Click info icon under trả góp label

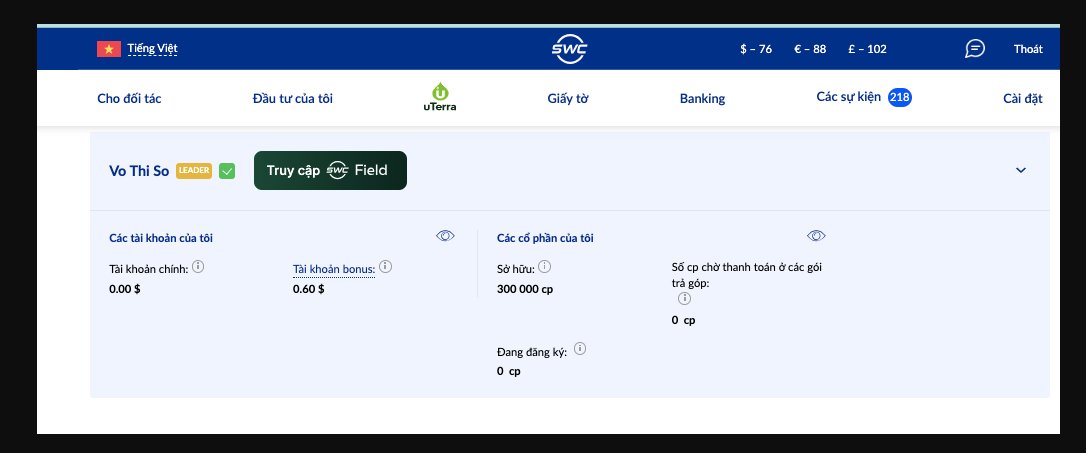(684, 298)
